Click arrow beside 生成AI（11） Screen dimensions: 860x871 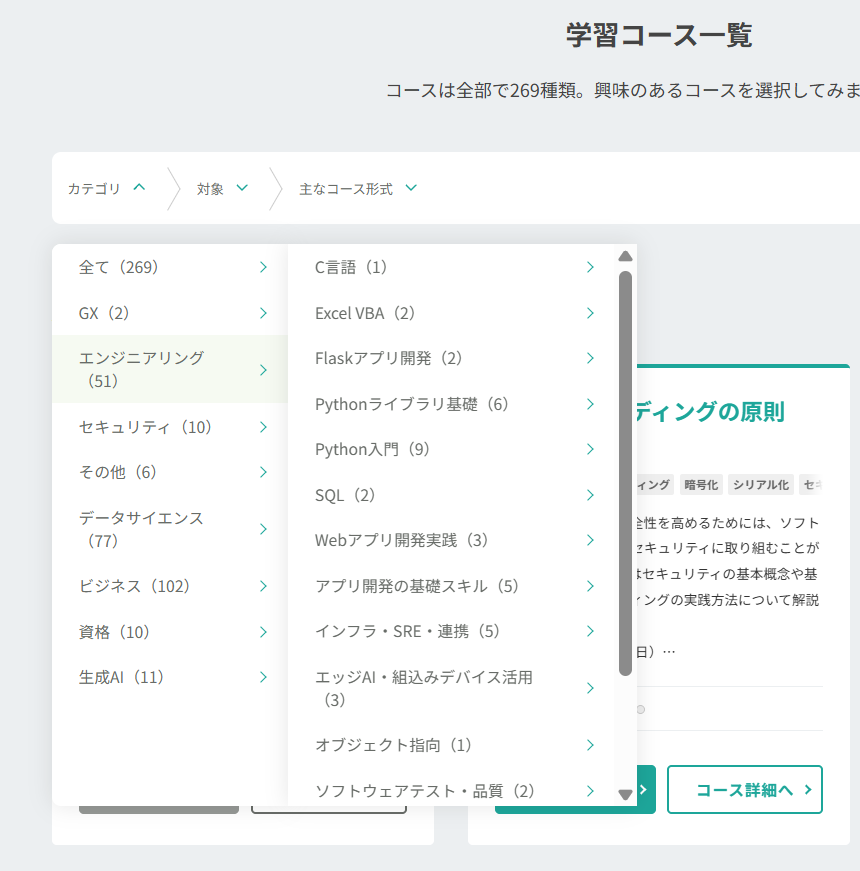point(263,677)
